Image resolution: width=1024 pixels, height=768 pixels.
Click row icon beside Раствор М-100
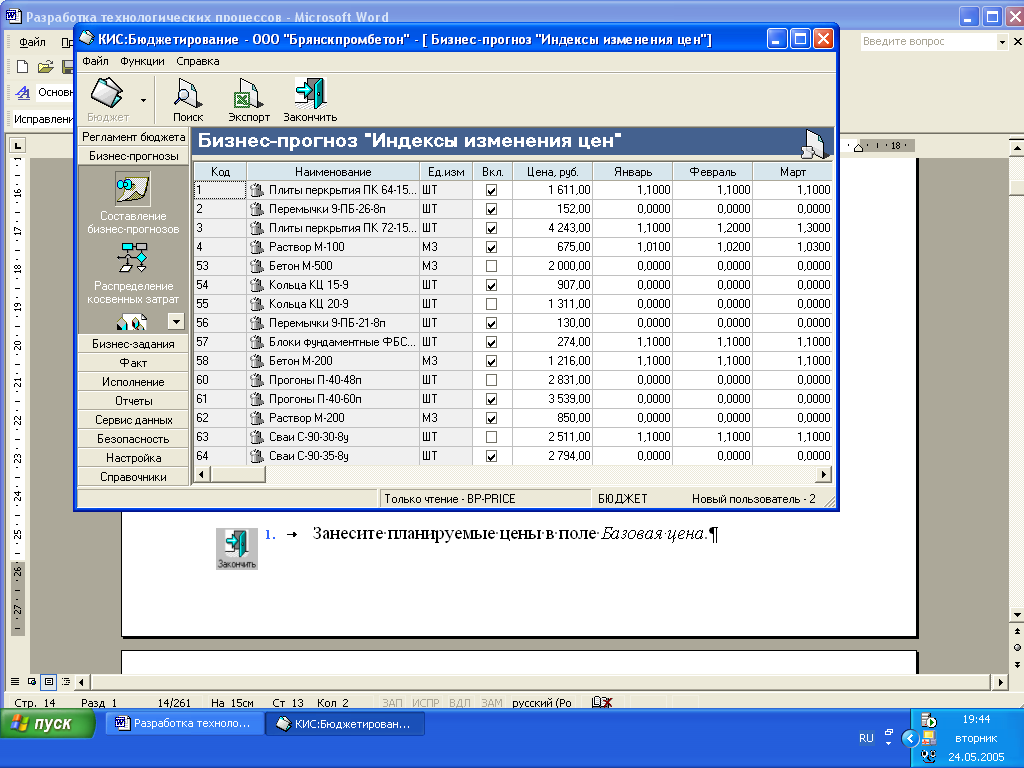(x=257, y=247)
